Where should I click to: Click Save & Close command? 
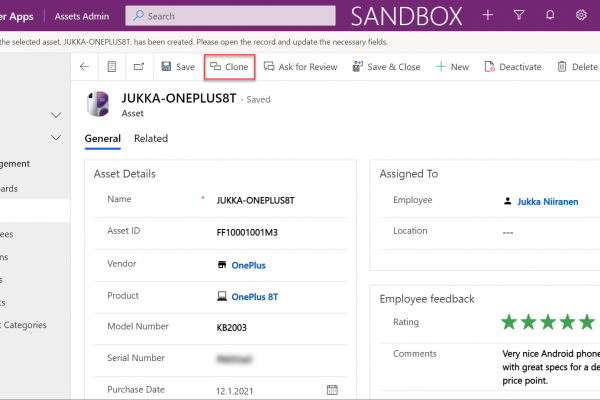386,67
